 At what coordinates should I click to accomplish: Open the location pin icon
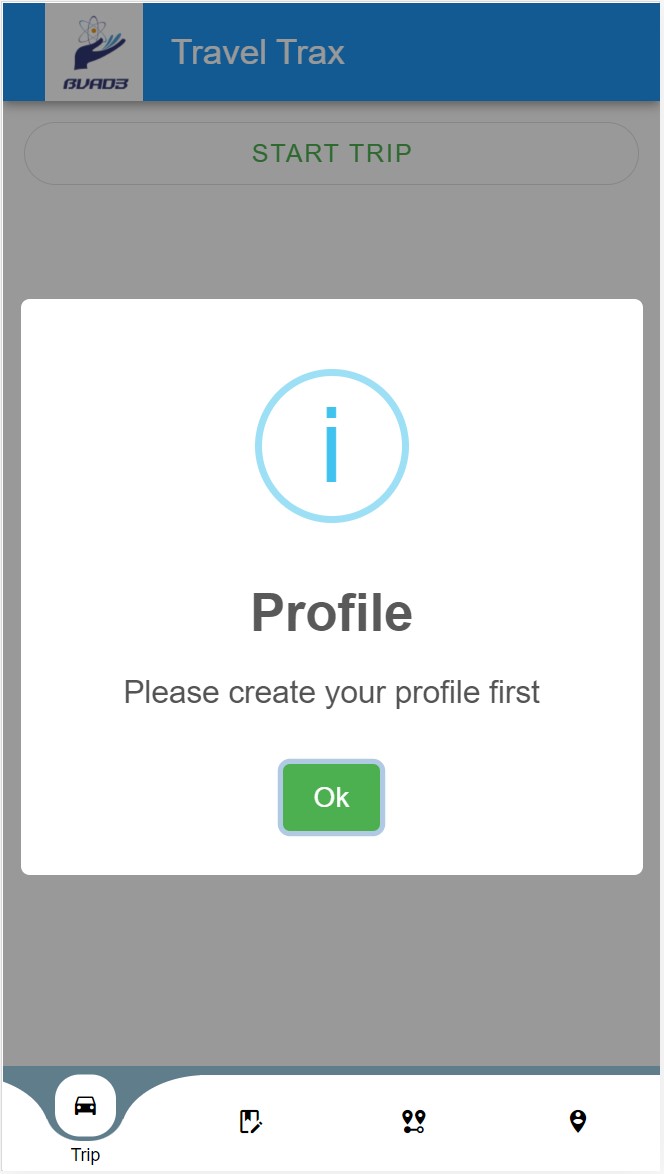[x=577, y=1121]
